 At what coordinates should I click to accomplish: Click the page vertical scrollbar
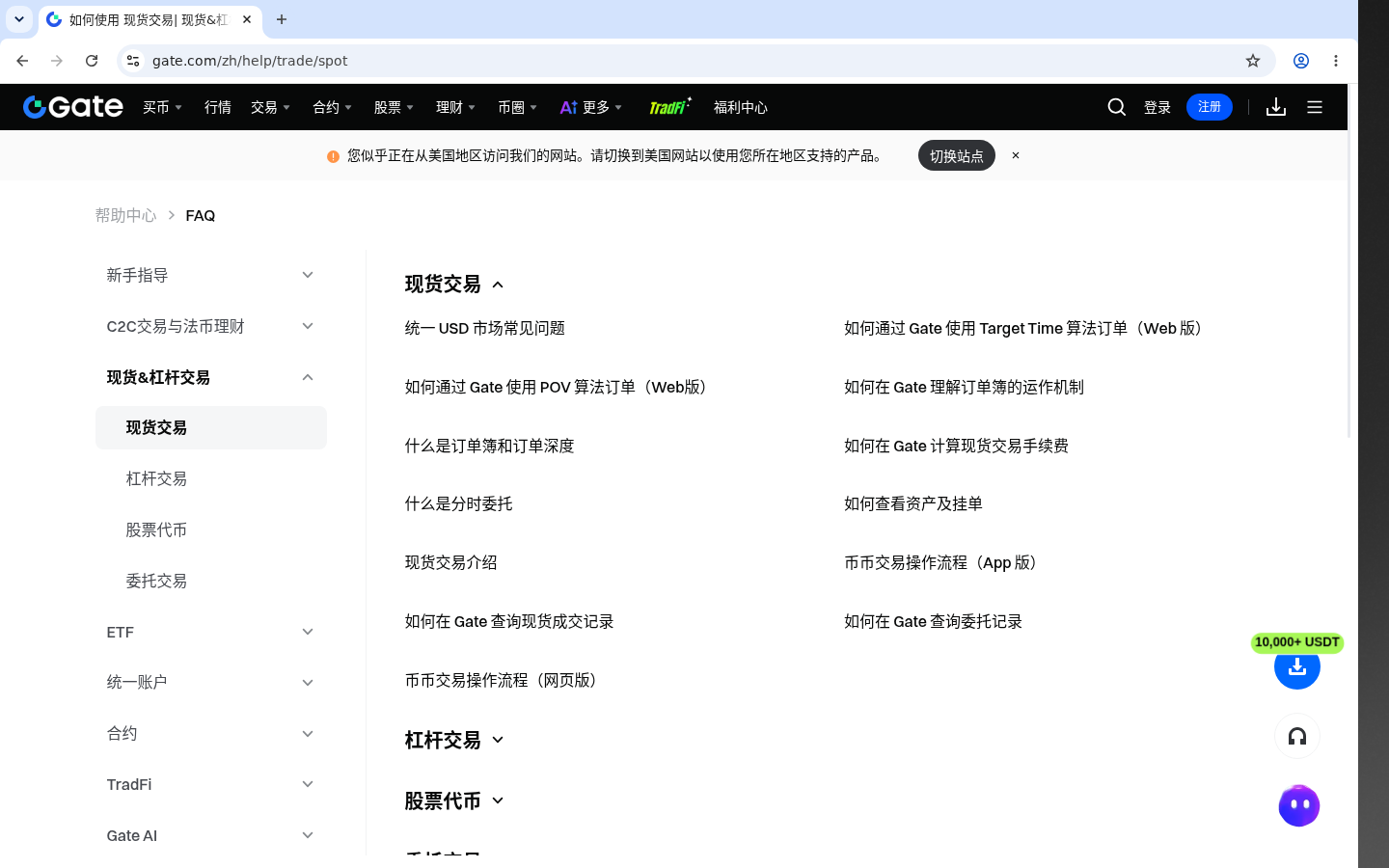(1350, 260)
